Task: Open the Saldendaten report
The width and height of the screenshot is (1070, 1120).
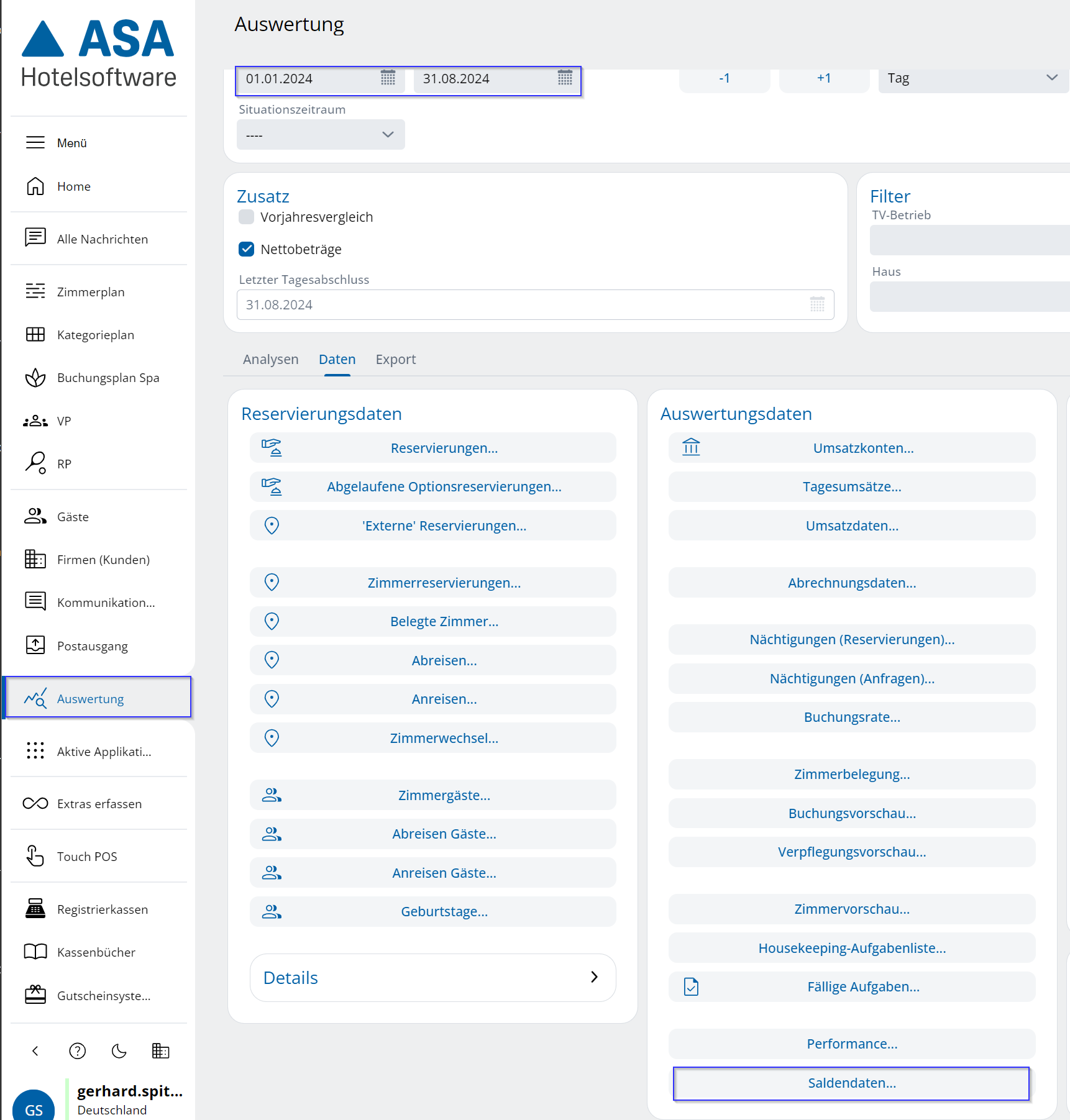Action: tap(851, 1083)
